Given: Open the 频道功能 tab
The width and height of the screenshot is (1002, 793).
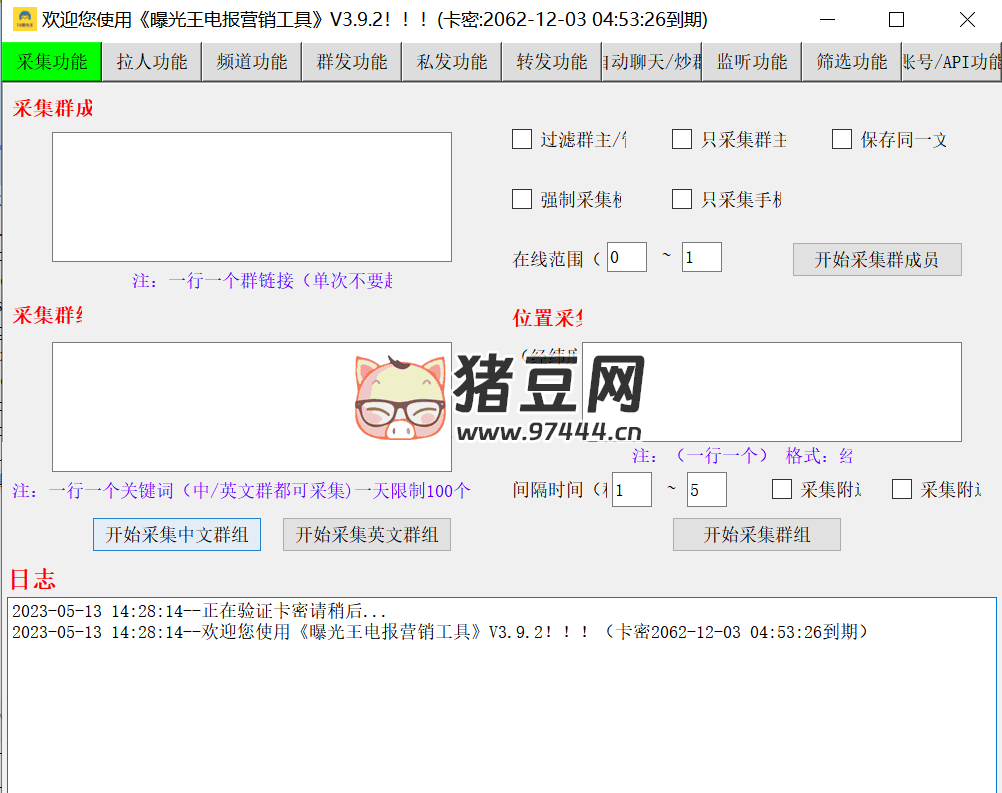Looking at the screenshot, I should (x=252, y=62).
